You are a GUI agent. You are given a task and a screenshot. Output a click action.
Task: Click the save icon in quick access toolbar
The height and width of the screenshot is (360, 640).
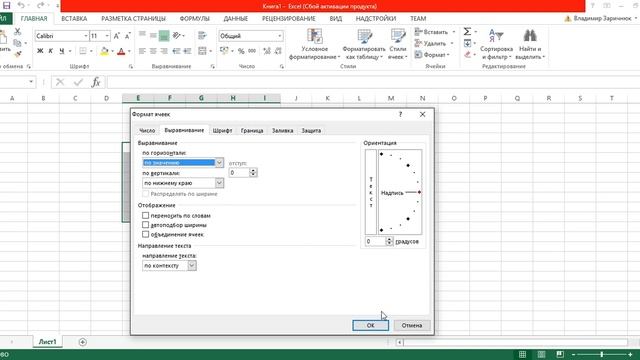[6, 5]
